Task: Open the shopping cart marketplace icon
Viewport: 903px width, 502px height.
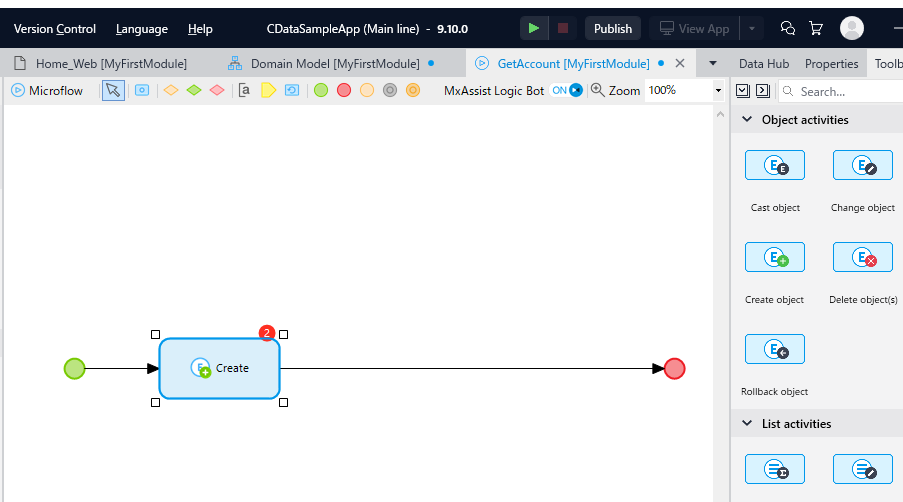Action: [815, 28]
